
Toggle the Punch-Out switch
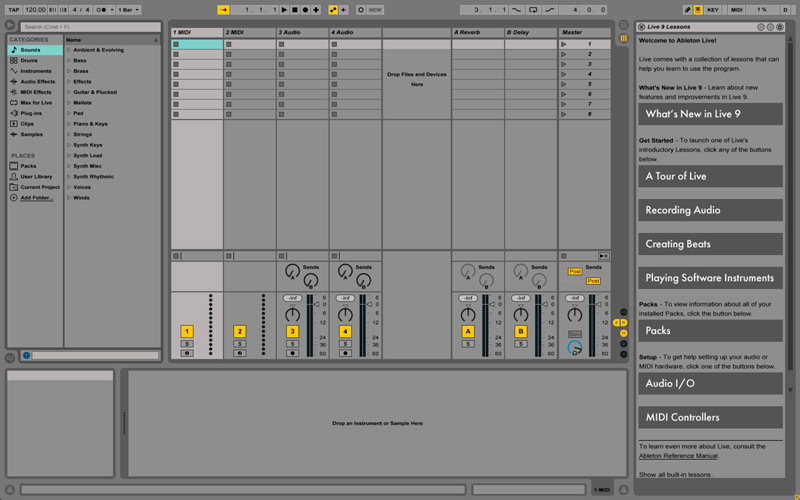tap(549, 10)
